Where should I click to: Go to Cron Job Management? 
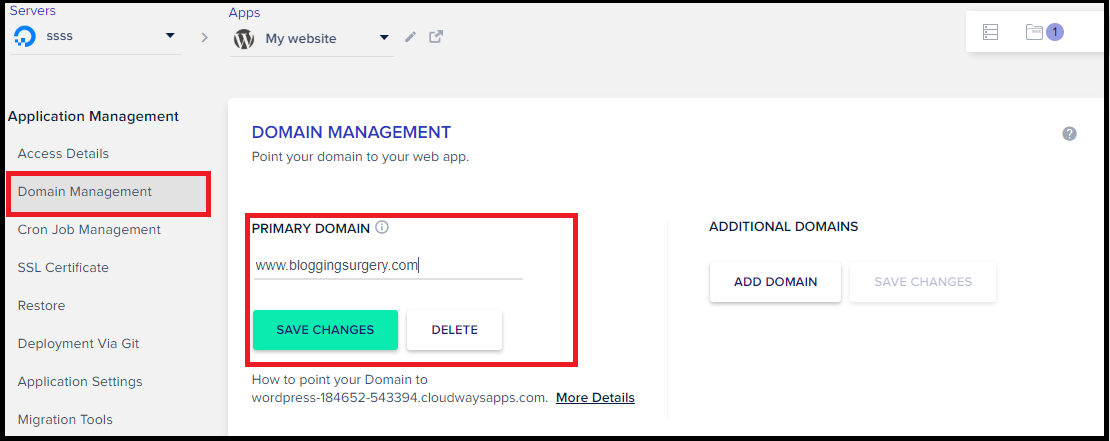pos(89,230)
